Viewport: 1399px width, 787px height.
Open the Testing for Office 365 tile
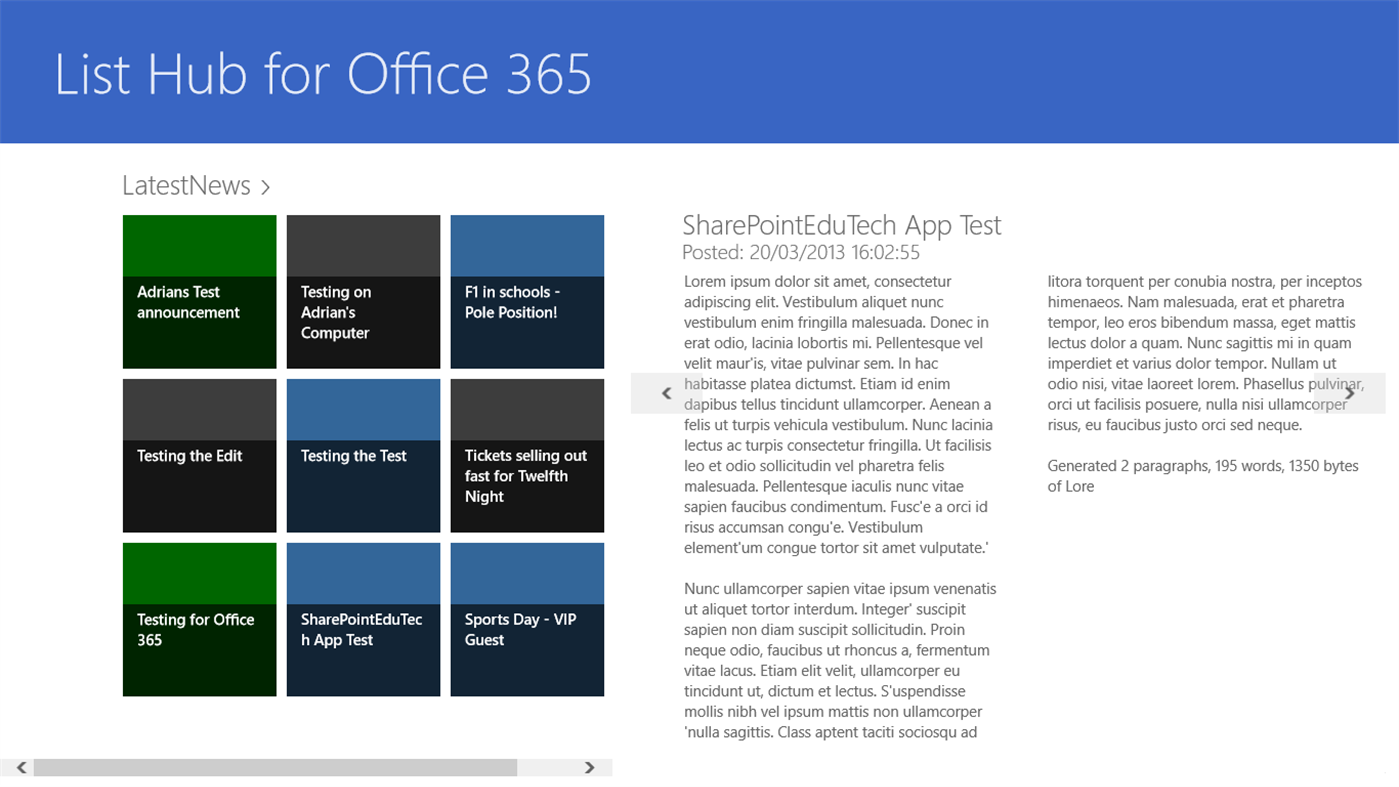199,619
